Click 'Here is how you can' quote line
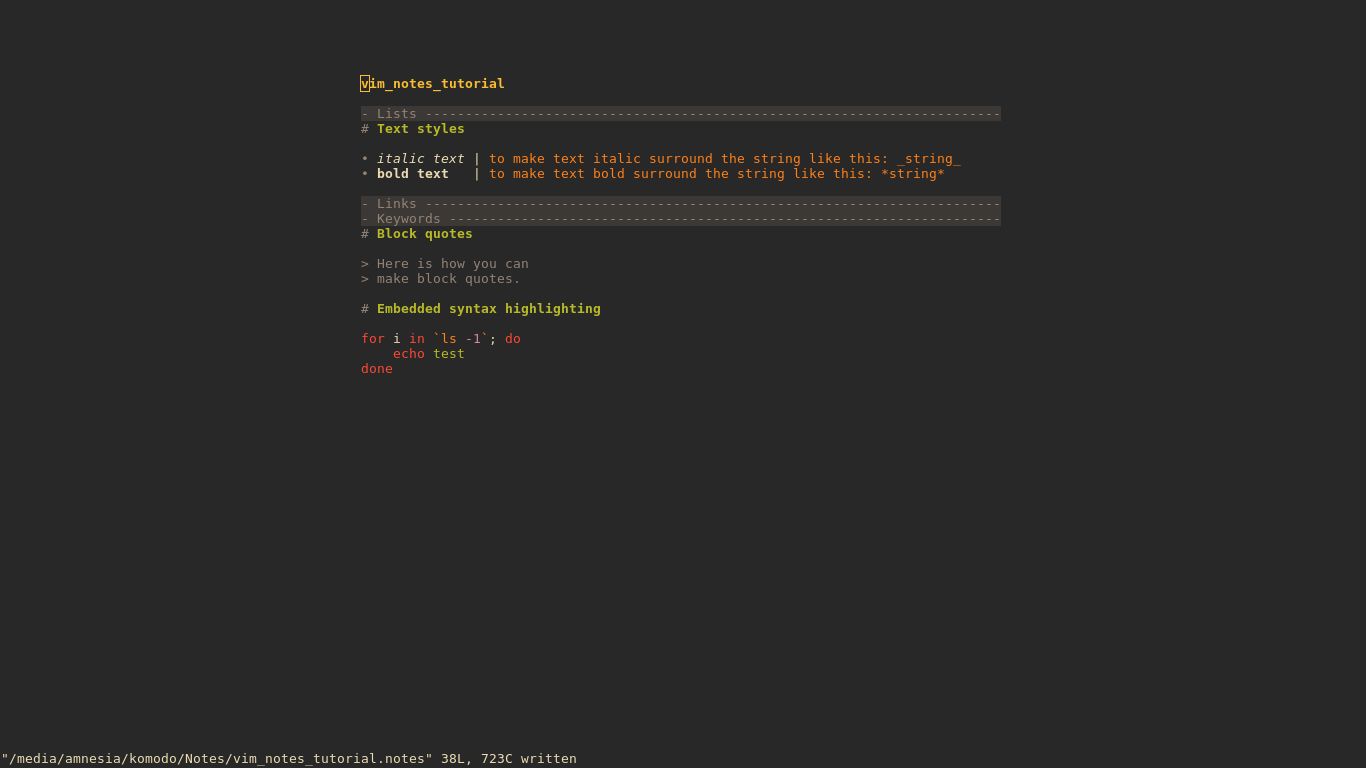This screenshot has width=1366, height=768. 445,264
